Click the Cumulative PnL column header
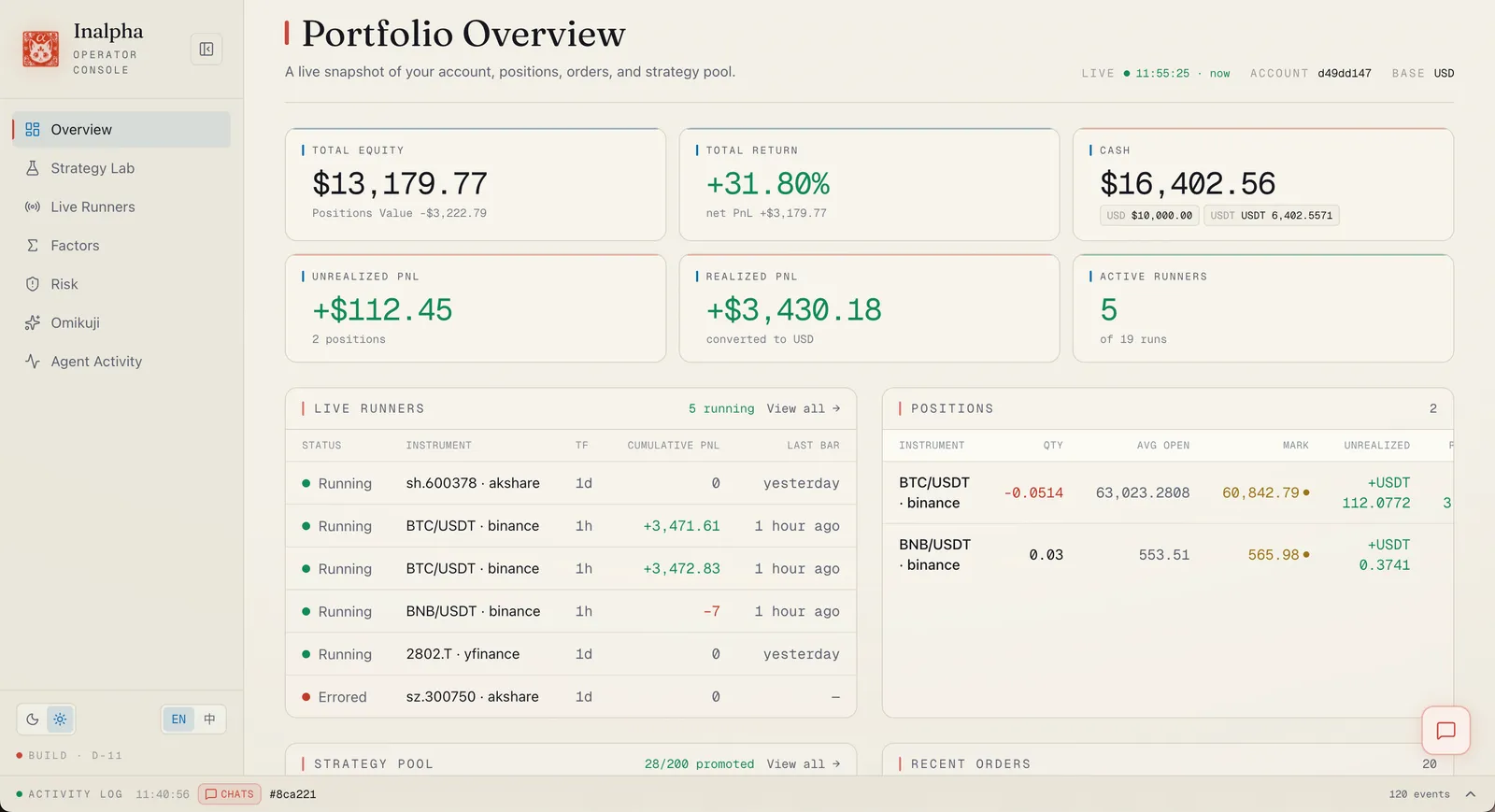Screen dimensions: 1495x812 pyautogui.click(x=674, y=446)
